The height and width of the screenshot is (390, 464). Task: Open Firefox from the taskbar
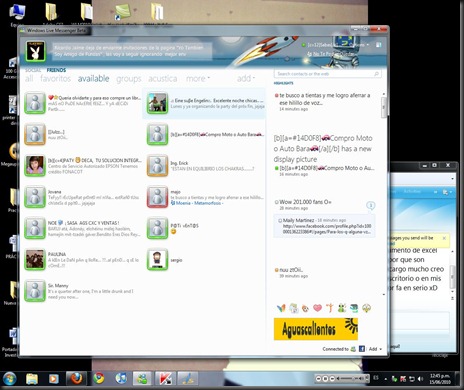[76, 379]
